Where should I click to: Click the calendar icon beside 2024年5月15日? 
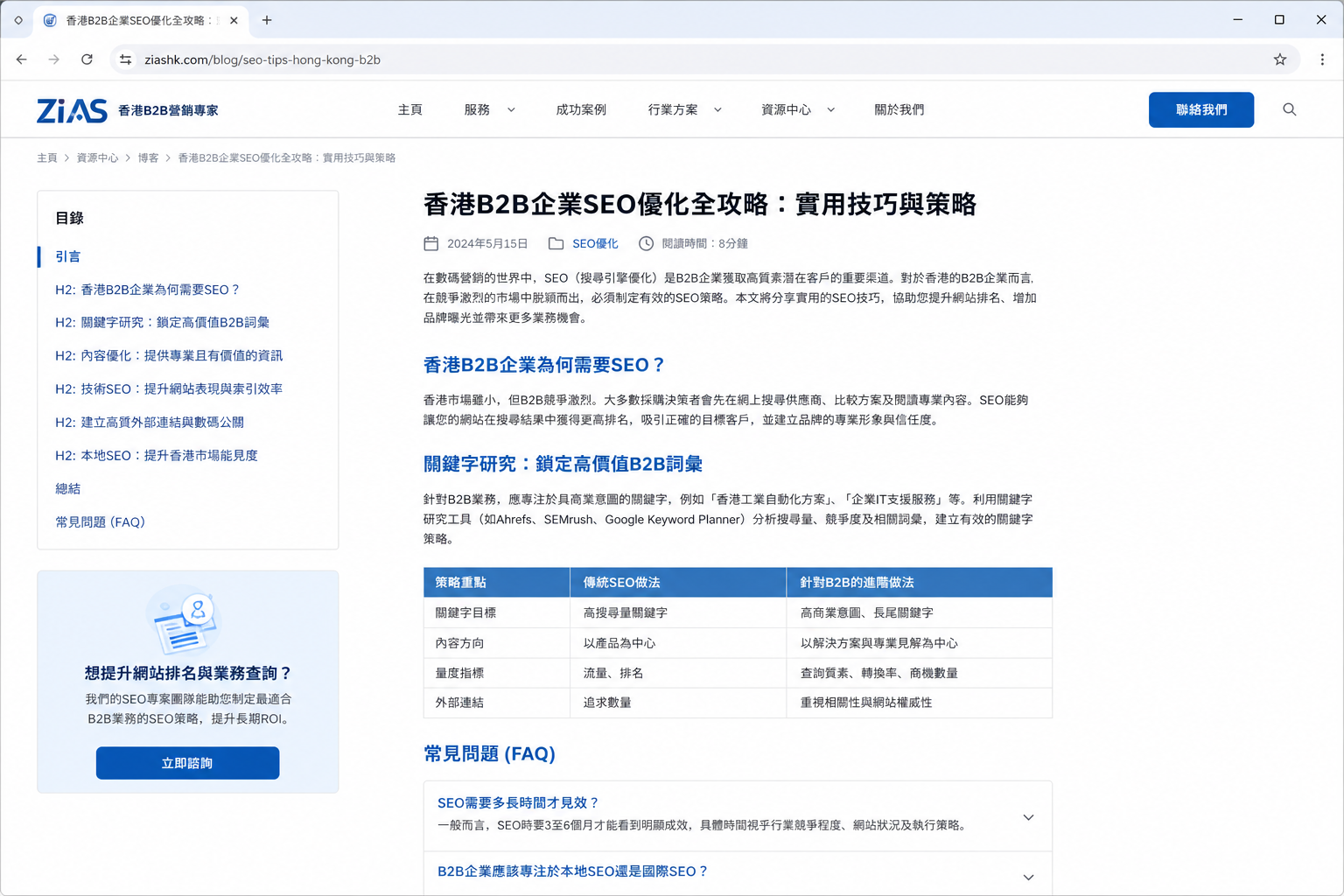[431, 243]
